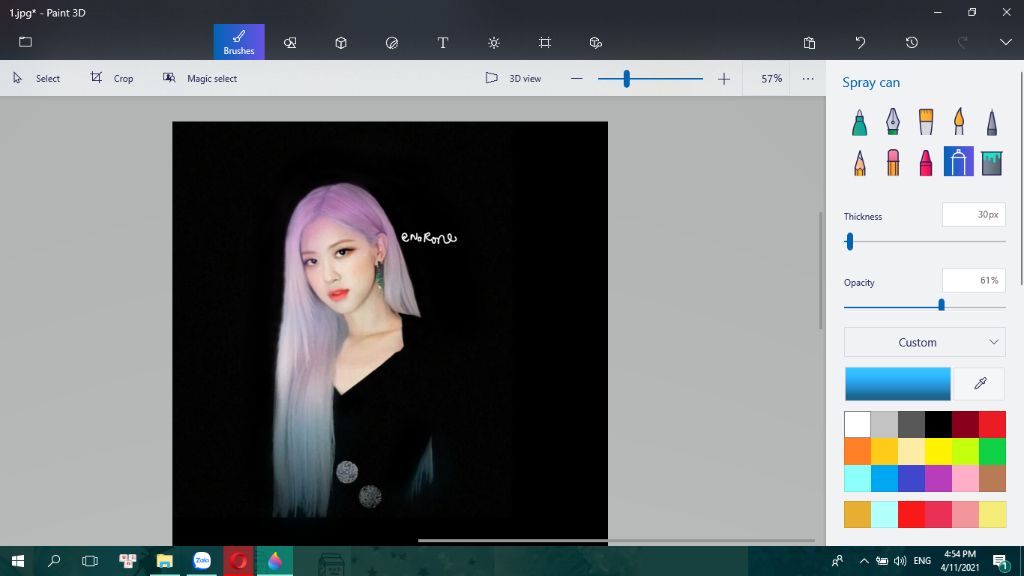Select the Oil brush
The image size is (1024, 576).
click(x=926, y=122)
